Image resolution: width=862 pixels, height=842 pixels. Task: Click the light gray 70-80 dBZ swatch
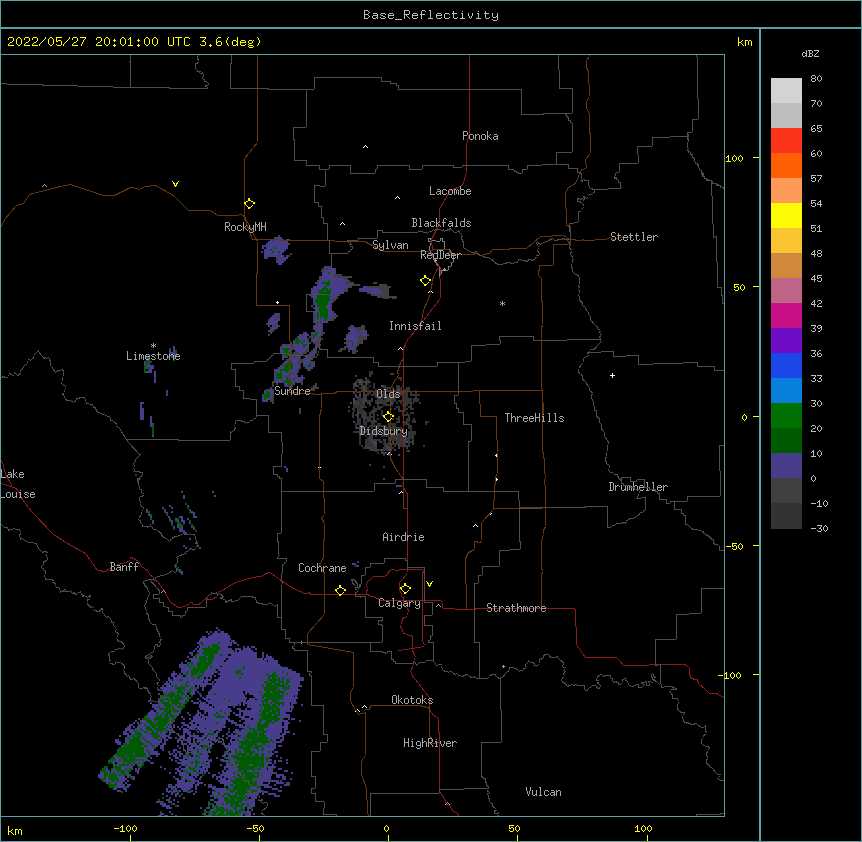click(x=786, y=90)
